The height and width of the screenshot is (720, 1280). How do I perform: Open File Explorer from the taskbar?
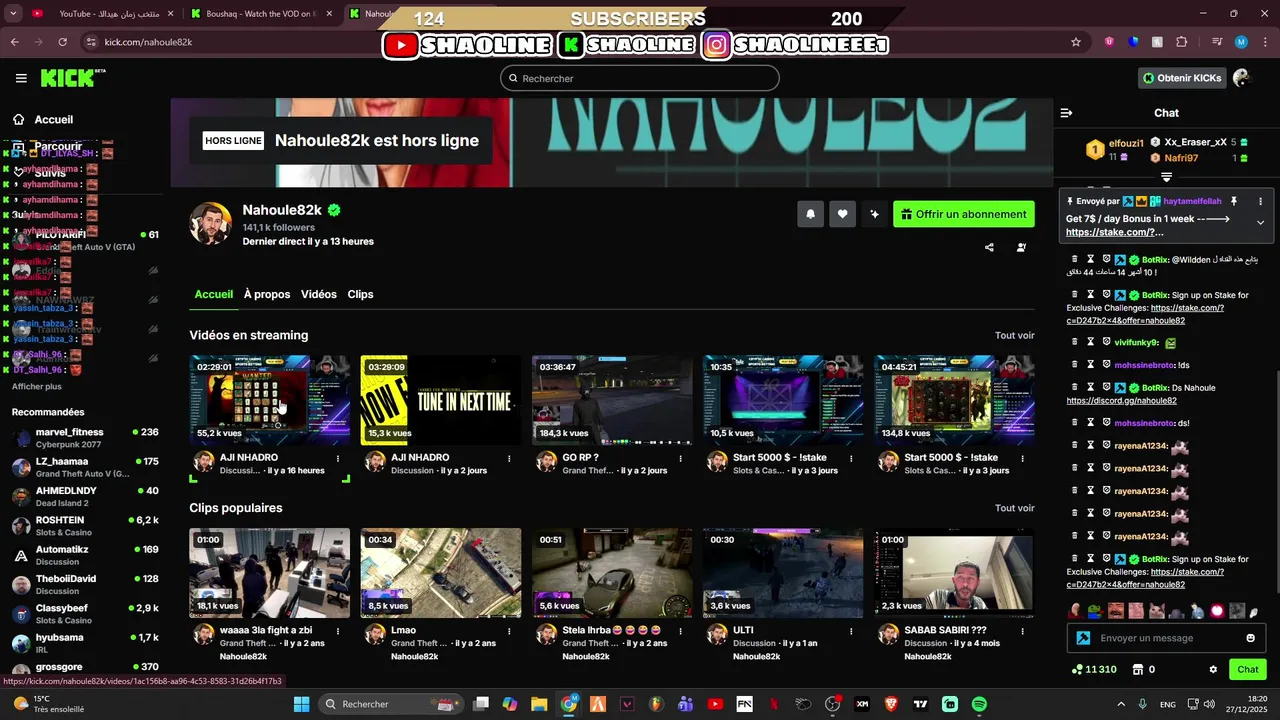point(539,704)
